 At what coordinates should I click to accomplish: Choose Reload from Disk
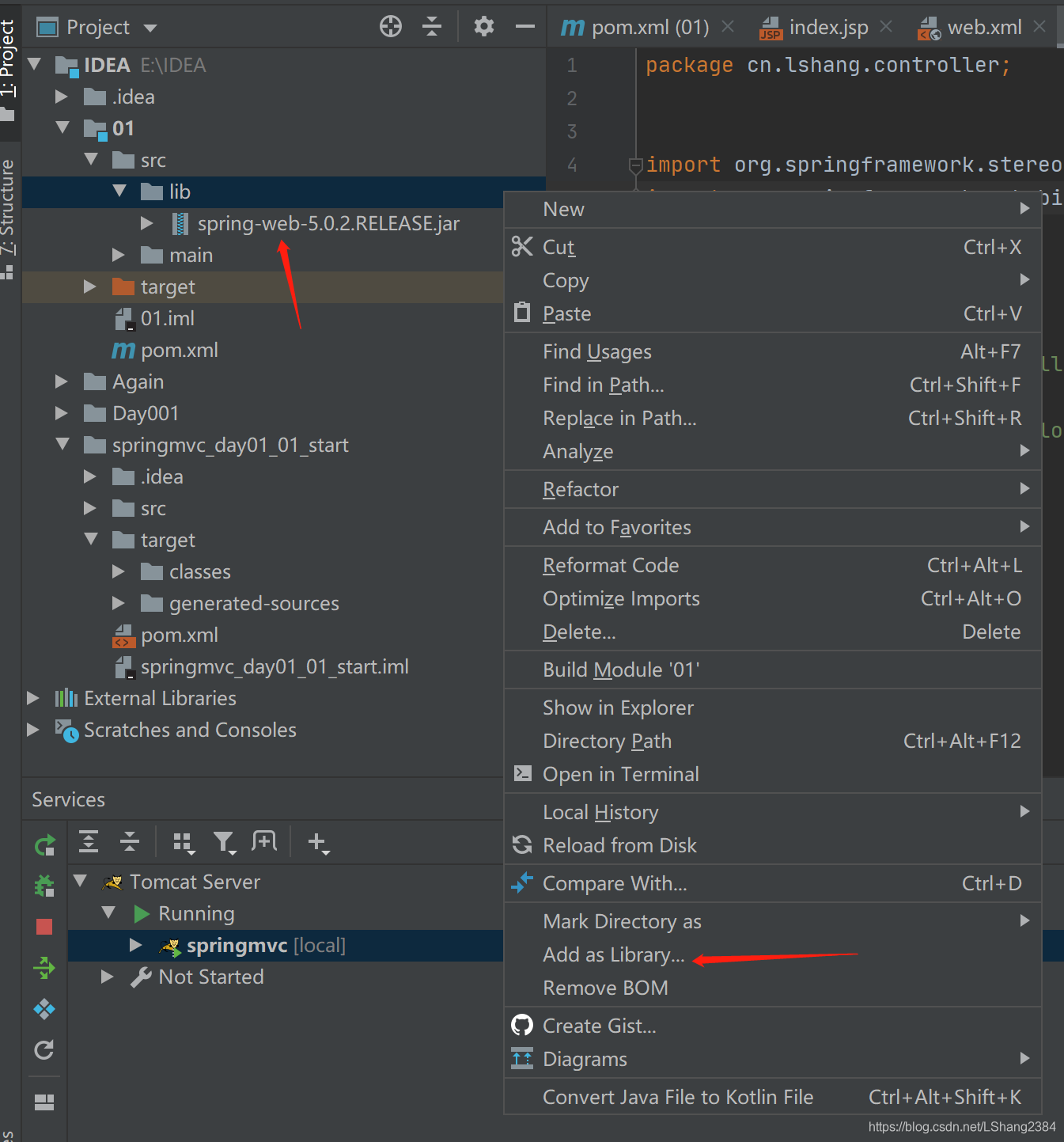point(773,845)
